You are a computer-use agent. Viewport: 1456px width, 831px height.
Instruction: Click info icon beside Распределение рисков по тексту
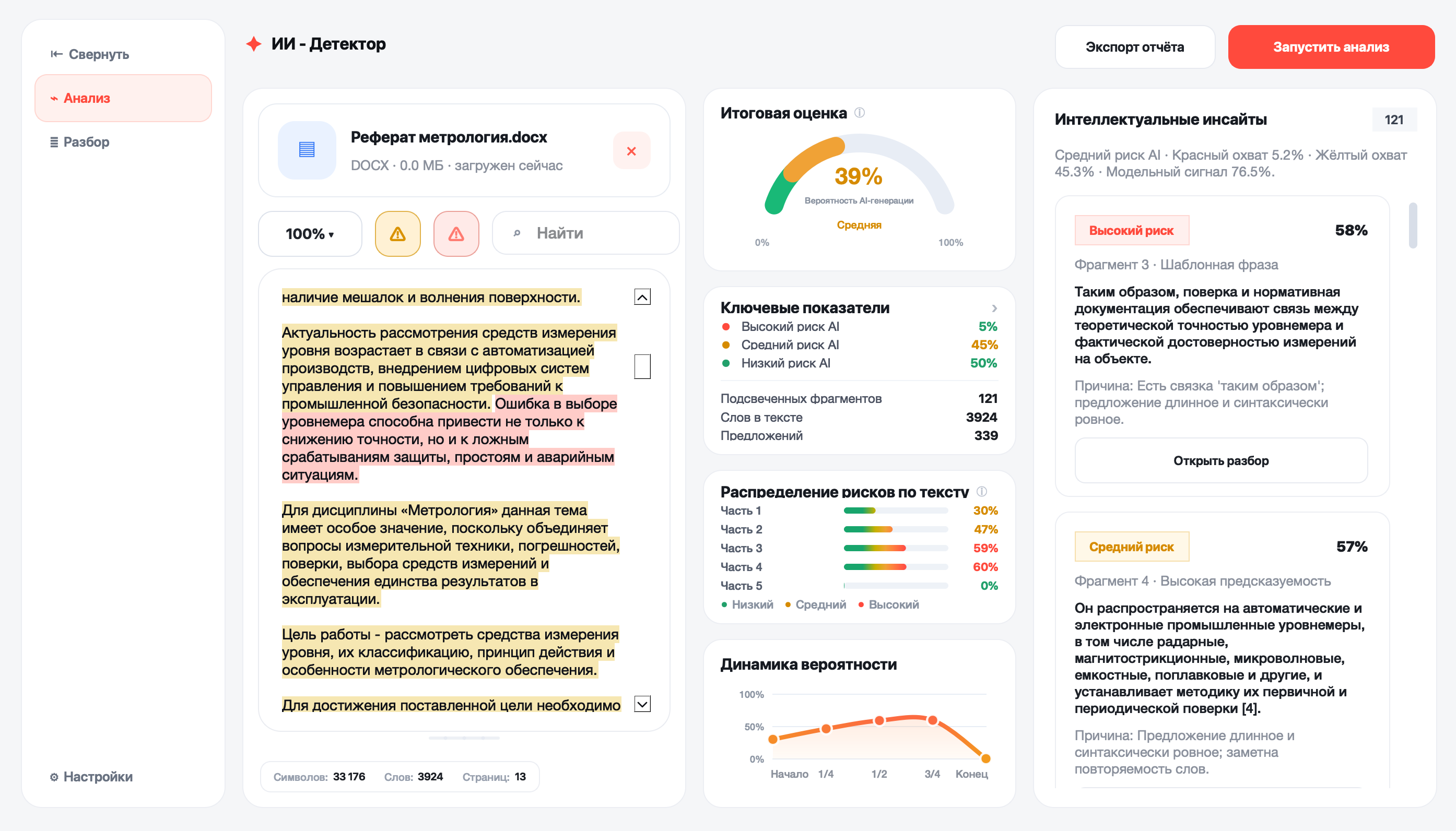pyautogui.click(x=981, y=491)
